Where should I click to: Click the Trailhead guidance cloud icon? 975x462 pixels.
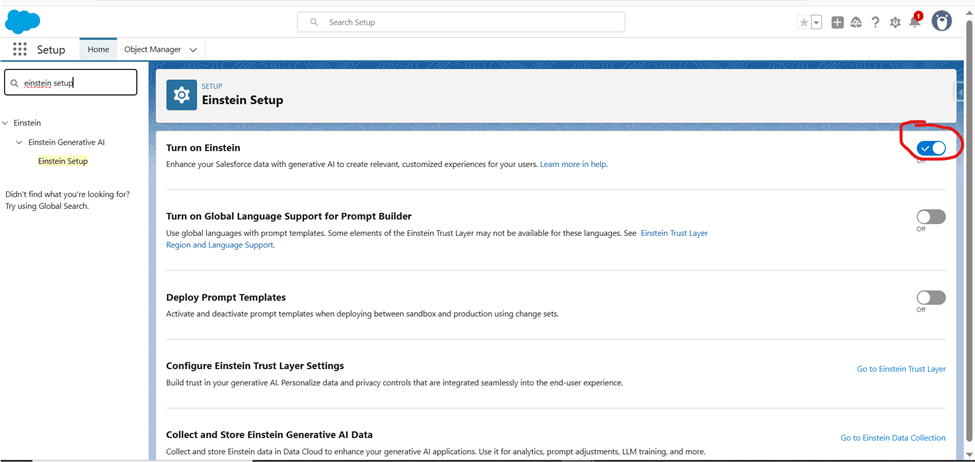[x=856, y=22]
